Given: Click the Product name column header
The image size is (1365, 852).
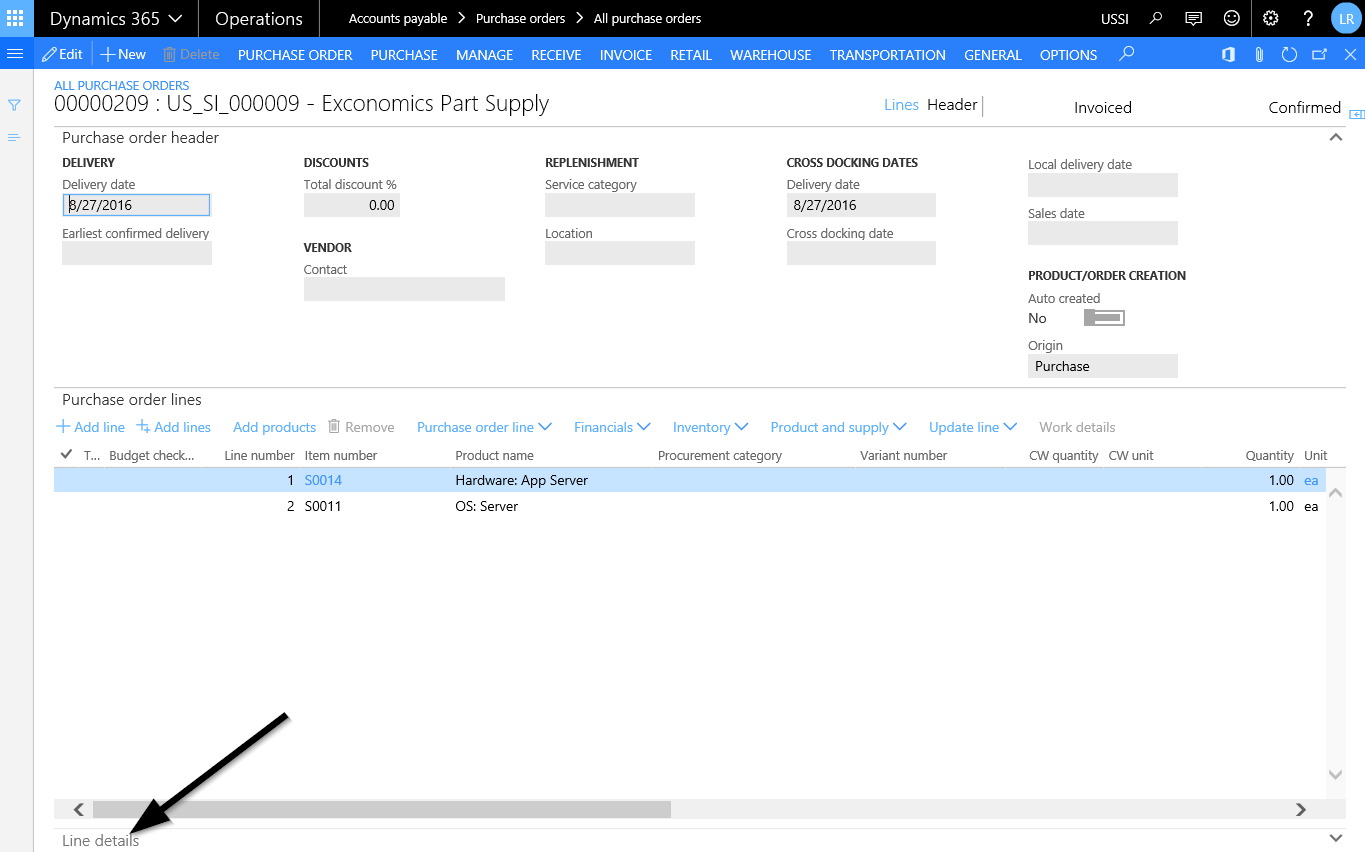Looking at the screenshot, I should 494,455.
